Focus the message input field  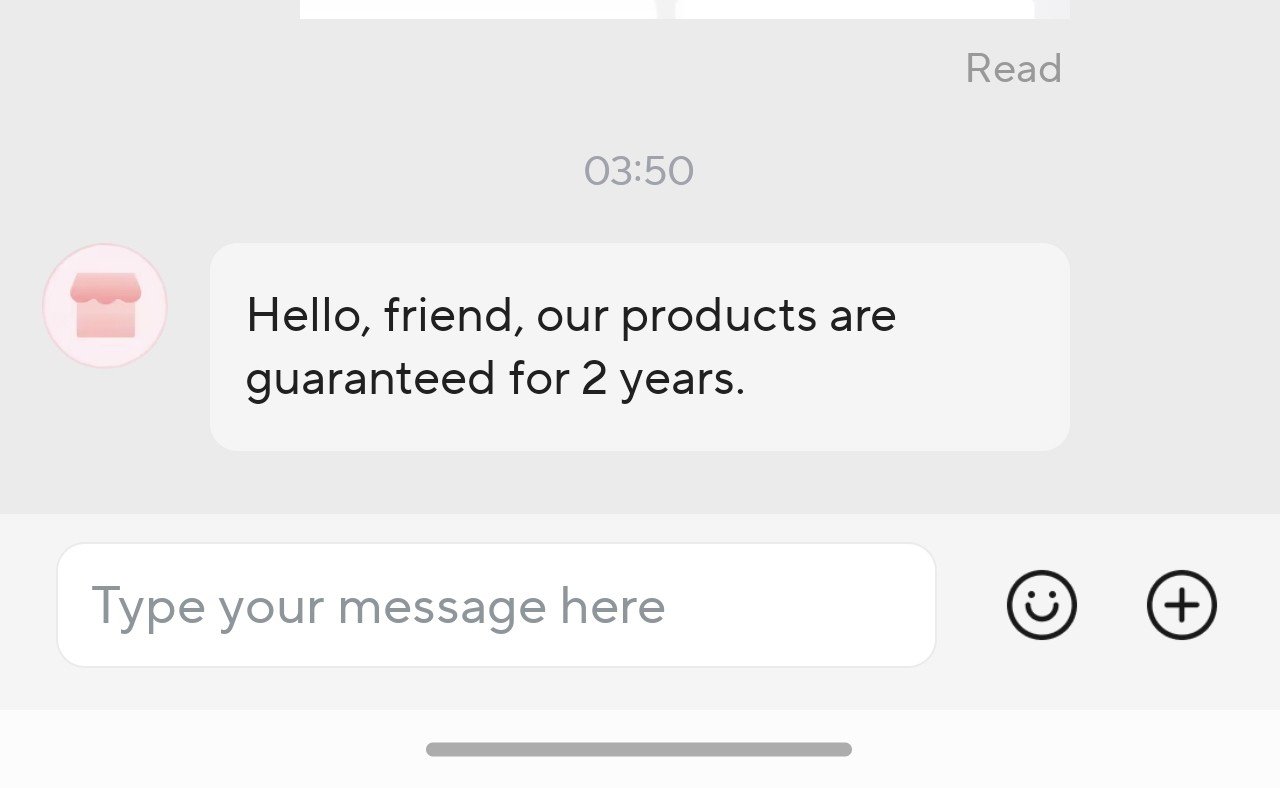496,605
